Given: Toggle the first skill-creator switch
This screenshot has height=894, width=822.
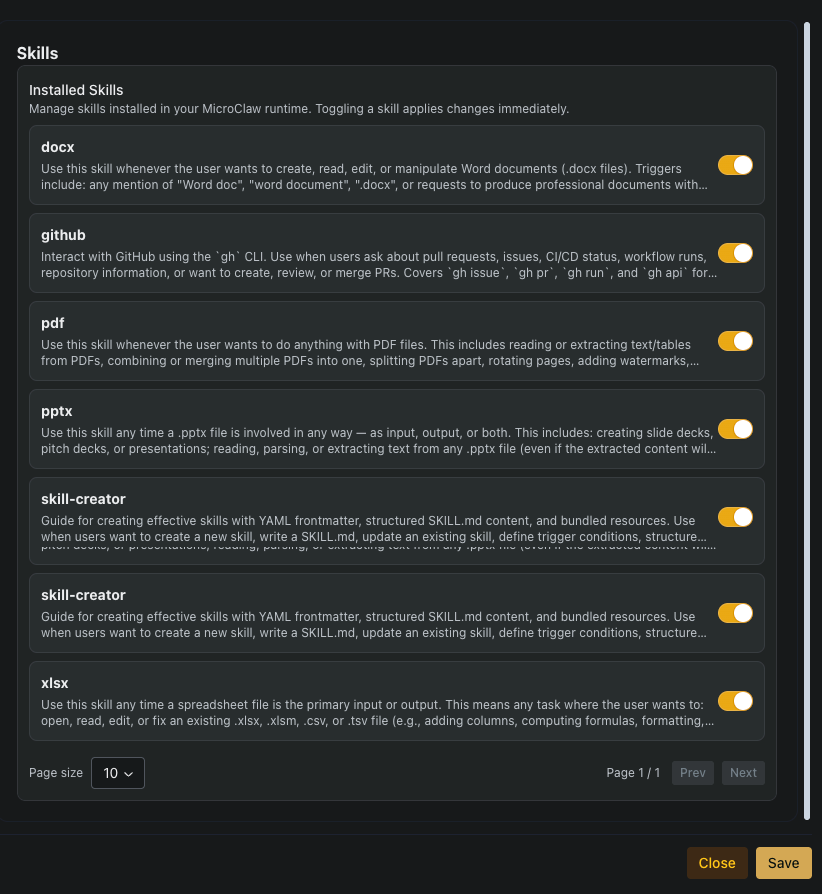Looking at the screenshot, I should click(x=735, y=517).
